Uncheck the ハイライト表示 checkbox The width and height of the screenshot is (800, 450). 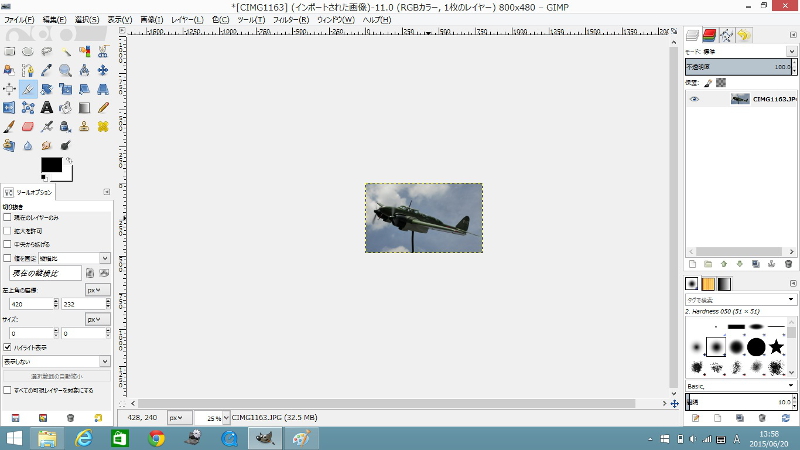tap(7, 347)
